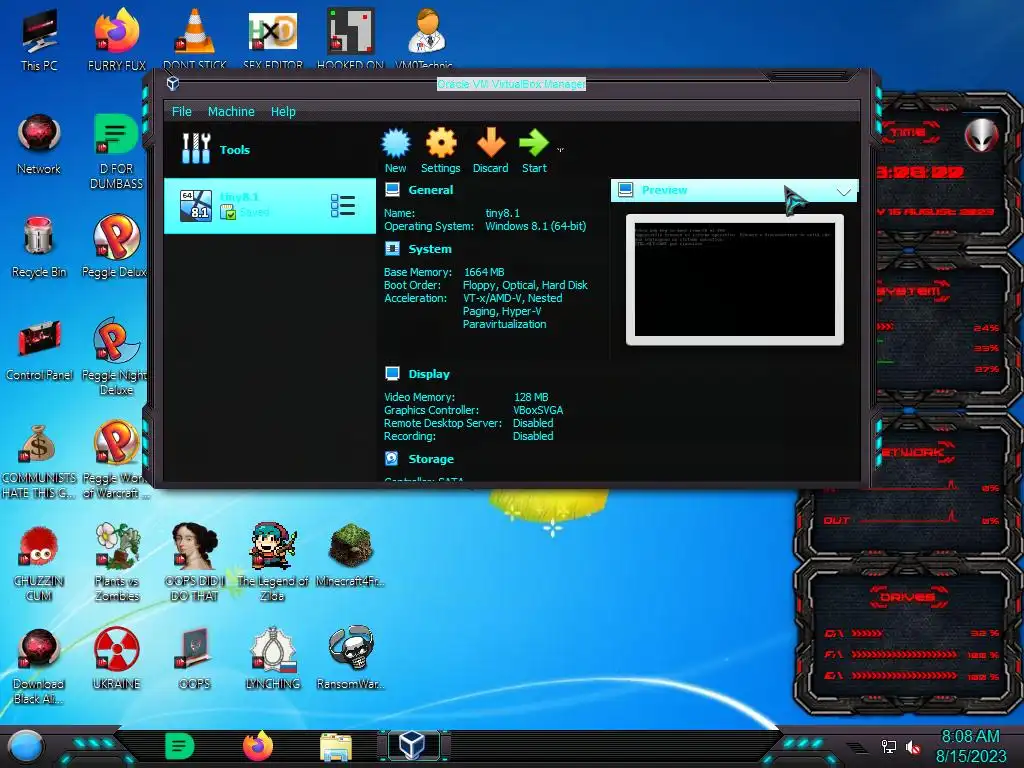Viewport: 1024px width, 768px height.
Task: Click the network tray icon
Action: point(888,746)
